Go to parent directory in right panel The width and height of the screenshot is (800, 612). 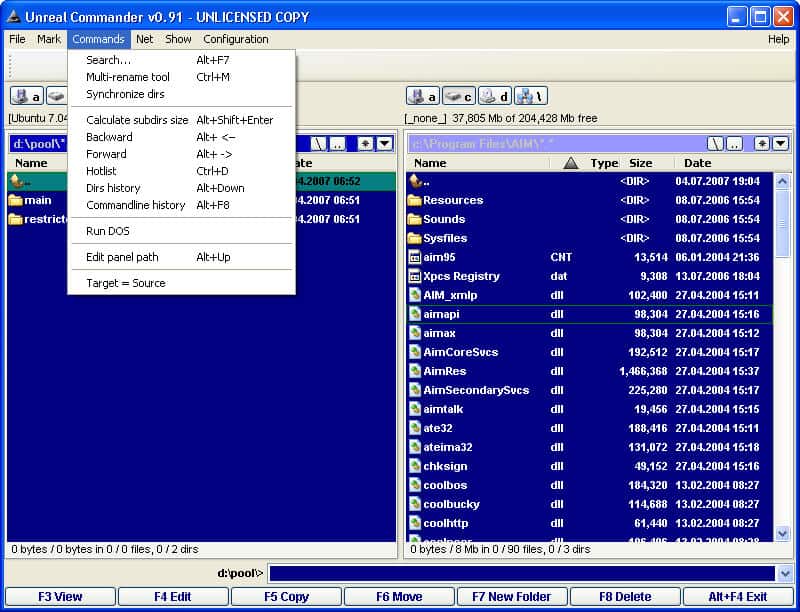(735, 144)
